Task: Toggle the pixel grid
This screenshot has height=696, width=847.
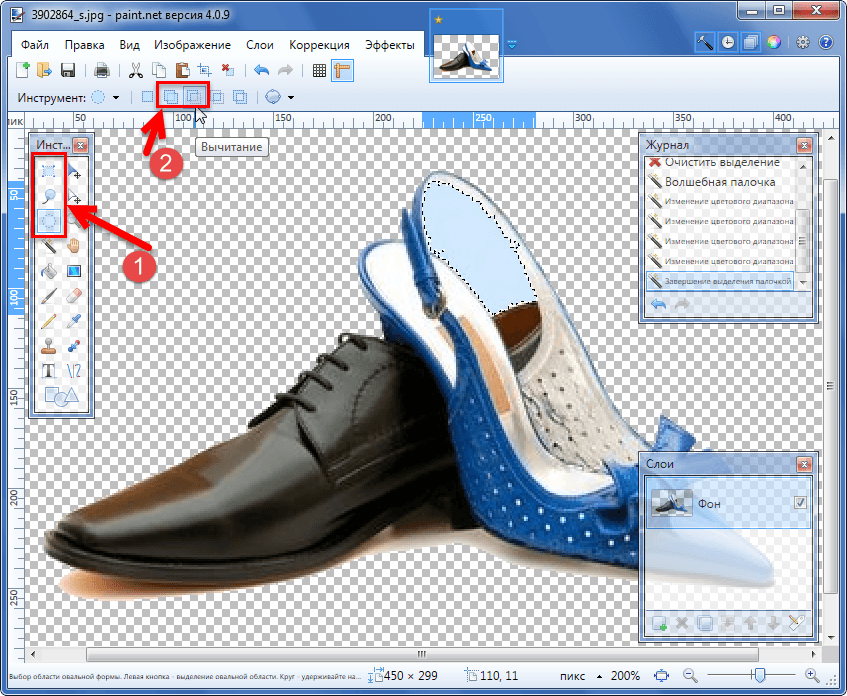Action: (319, 70)
